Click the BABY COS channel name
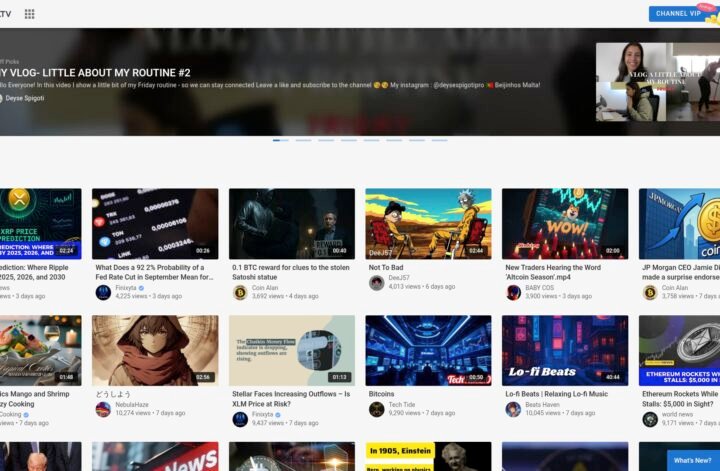The height and width of the screenshot is (471, 720). (540, 288)
